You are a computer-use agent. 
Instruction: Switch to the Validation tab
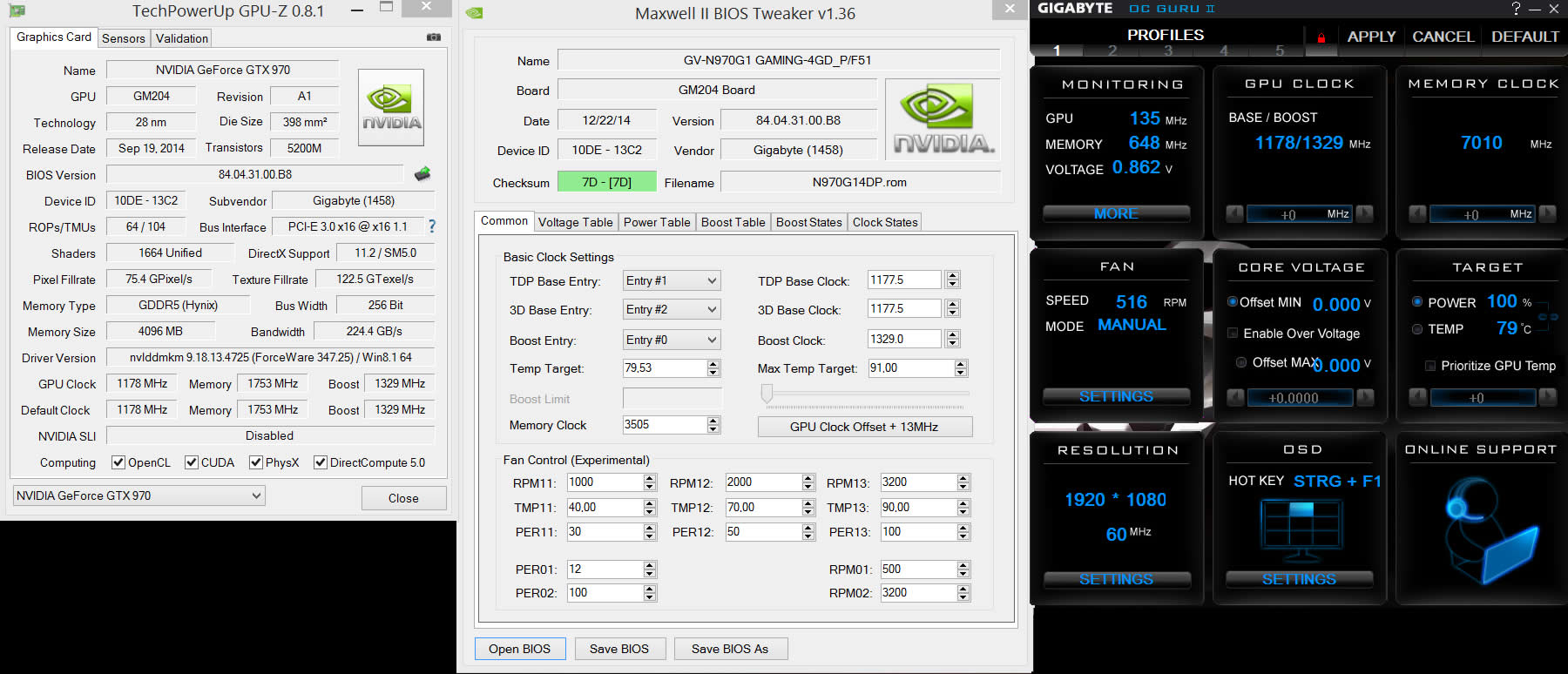(182, 38)
